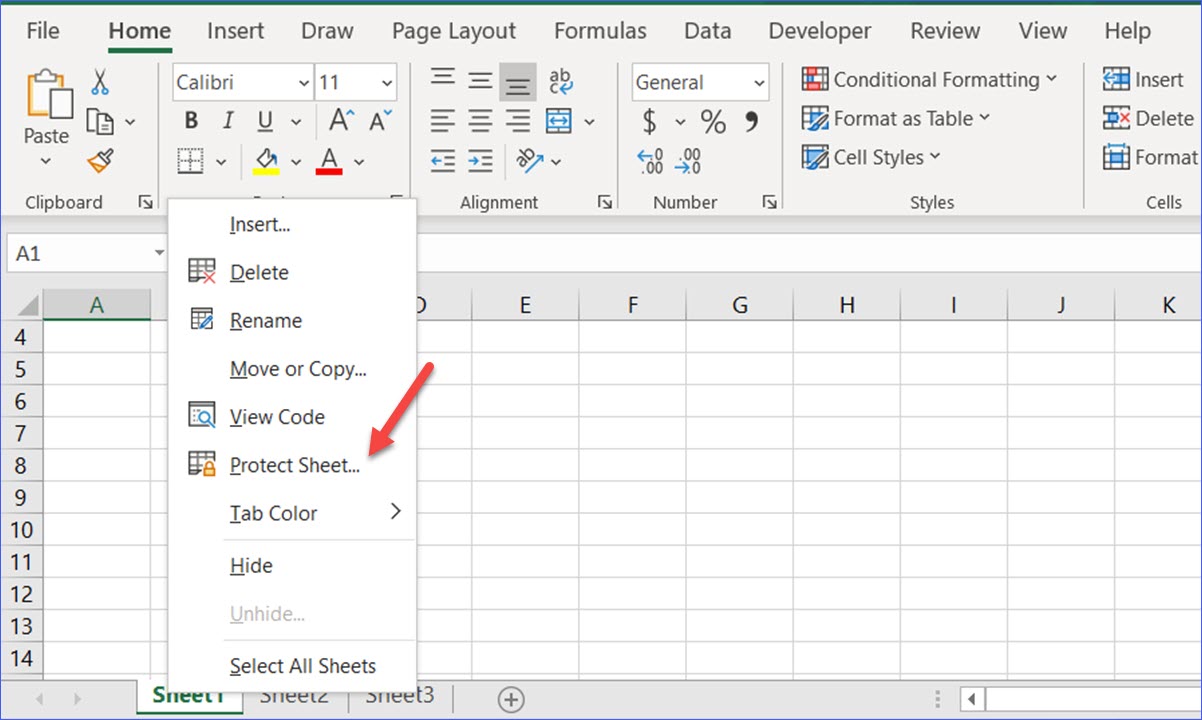Click Select All Sheets option
Image resolution: width=1202 pixels, height=720 pixels.
pyautogui.click(x=304, y=665)
